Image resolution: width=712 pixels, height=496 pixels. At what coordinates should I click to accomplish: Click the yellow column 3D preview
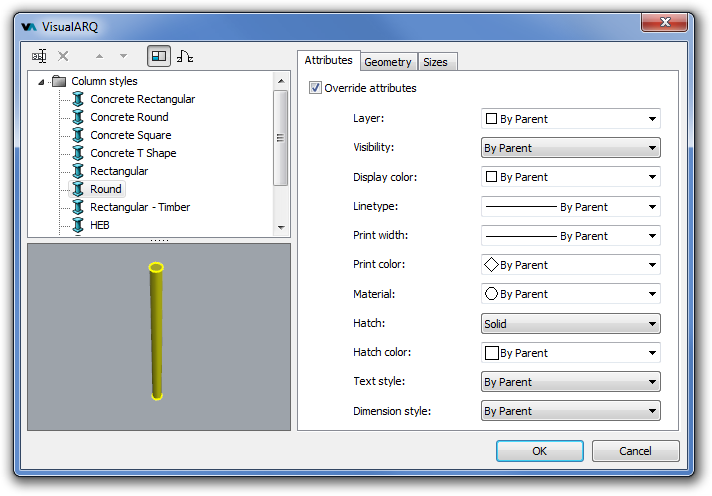tap(156, 331)
